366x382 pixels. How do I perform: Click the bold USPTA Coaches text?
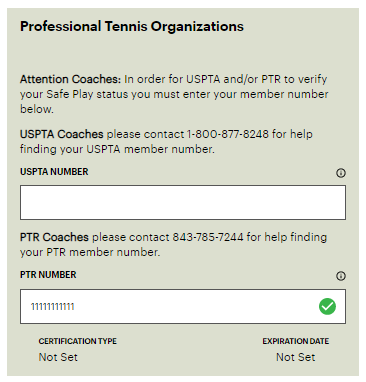[62, 134]
